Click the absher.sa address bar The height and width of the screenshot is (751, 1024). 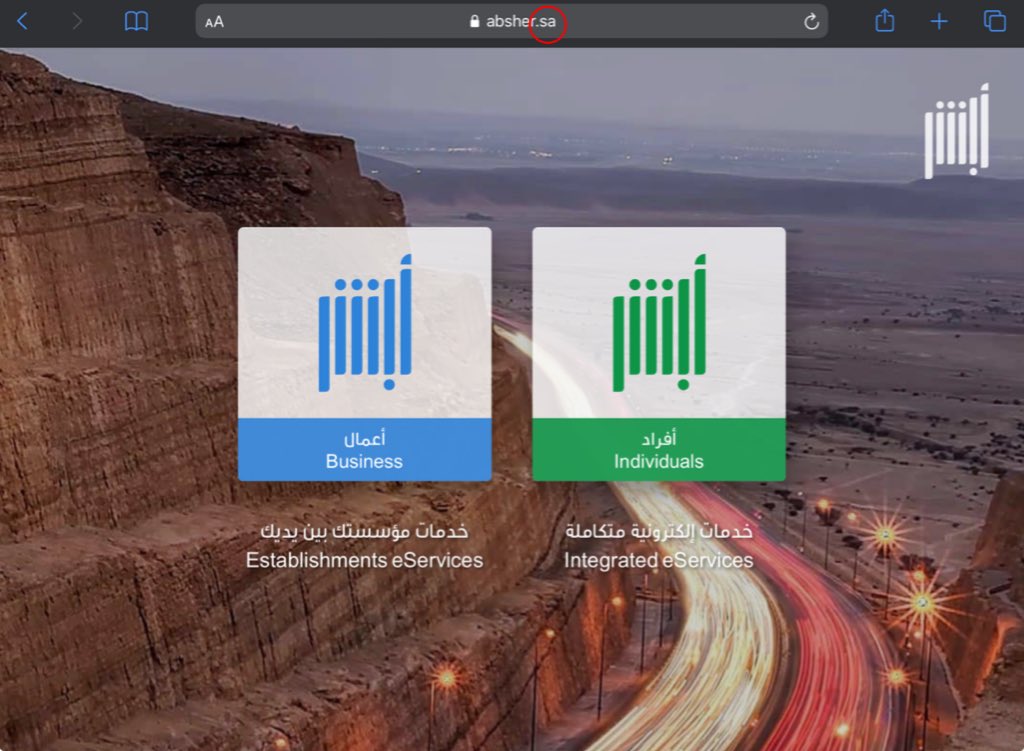click(511, 22)
